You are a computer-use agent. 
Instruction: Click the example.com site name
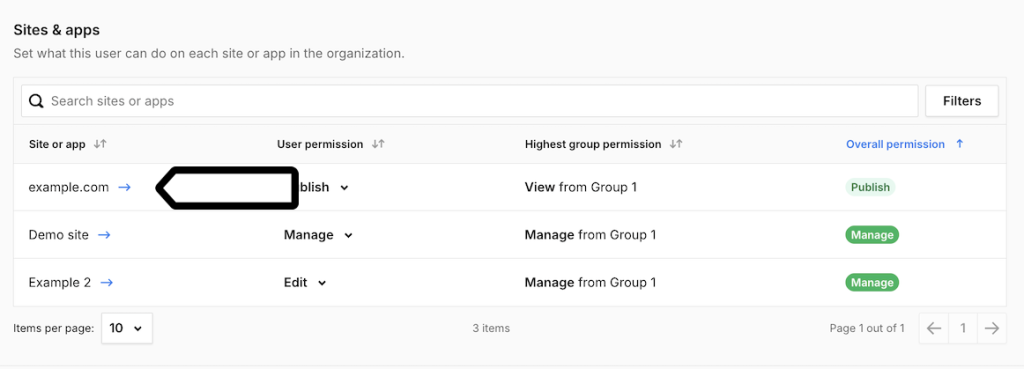pos(69,187)
